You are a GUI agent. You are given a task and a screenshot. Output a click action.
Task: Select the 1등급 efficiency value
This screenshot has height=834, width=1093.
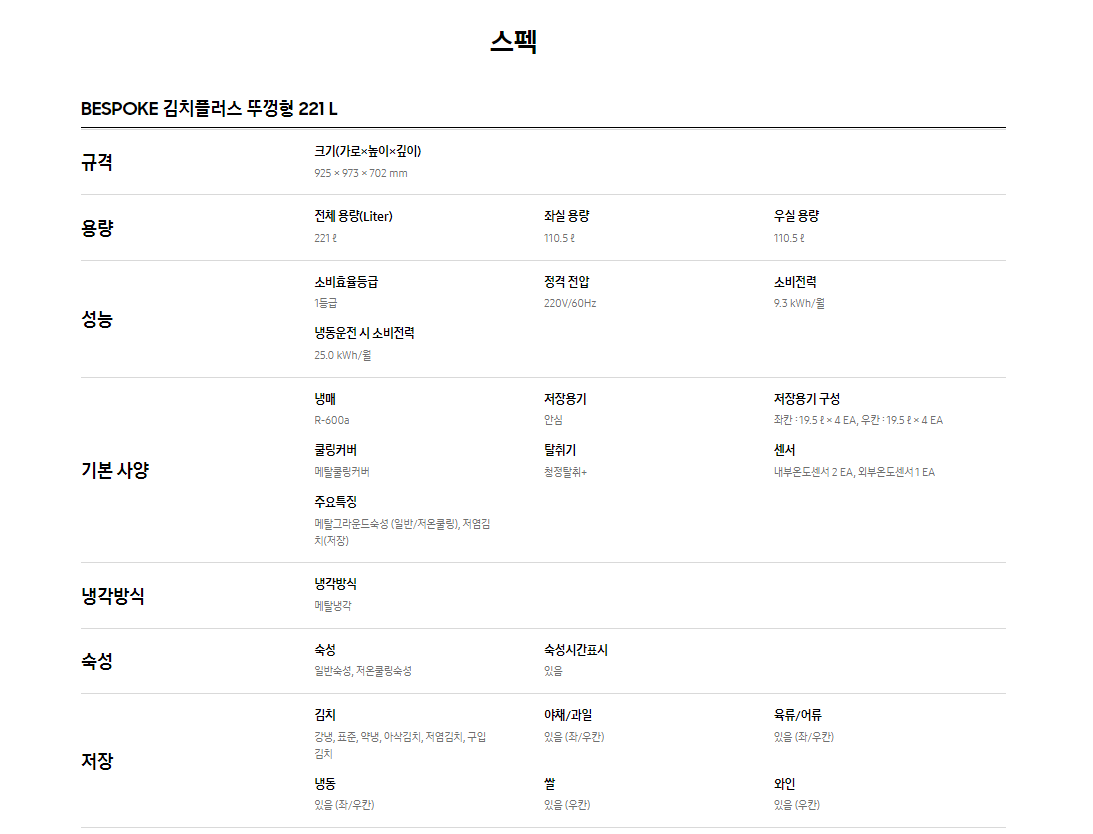(326, 303)
